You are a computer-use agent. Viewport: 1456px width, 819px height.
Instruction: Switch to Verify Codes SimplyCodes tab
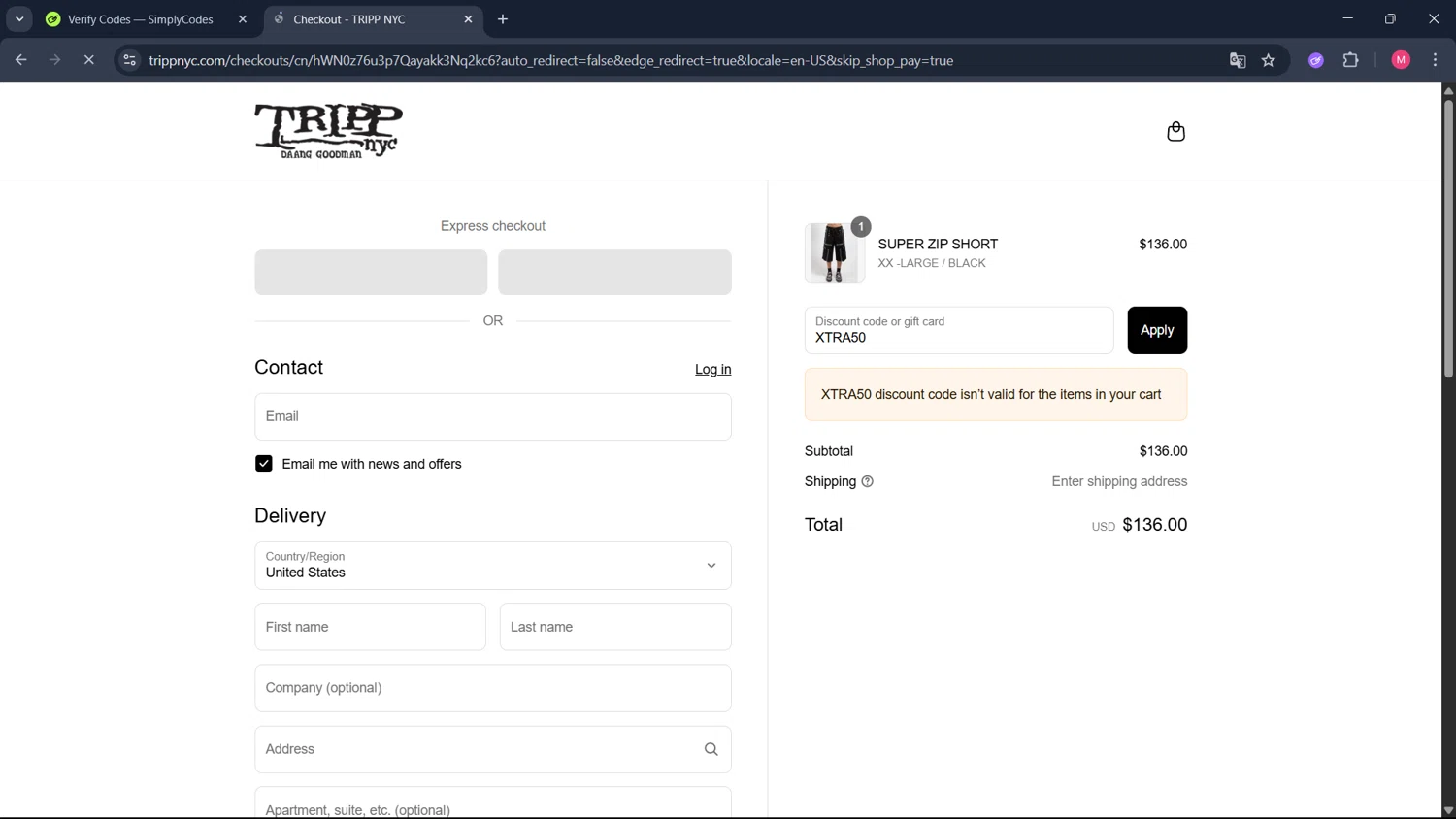point(140,19)
